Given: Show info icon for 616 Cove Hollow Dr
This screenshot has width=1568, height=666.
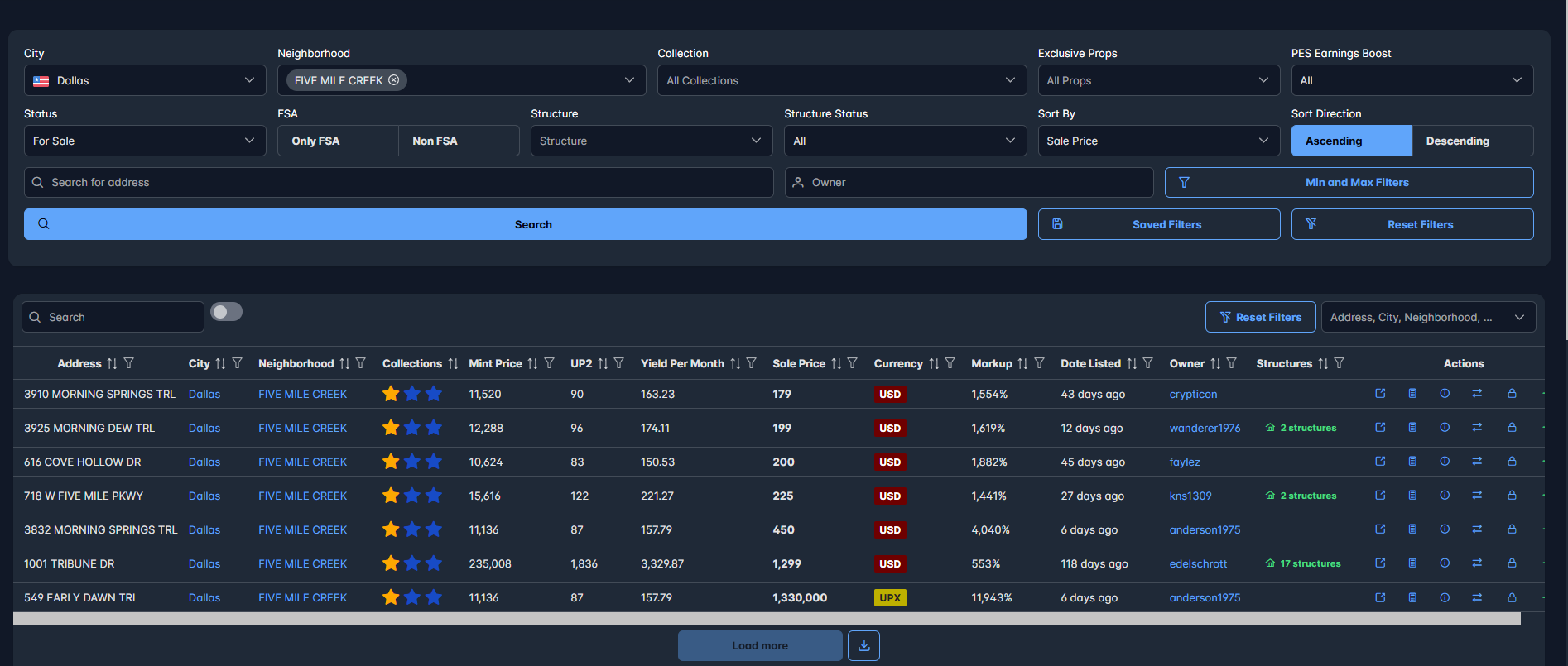Looking at the screenshot, I should click(x=1445, y=462).
